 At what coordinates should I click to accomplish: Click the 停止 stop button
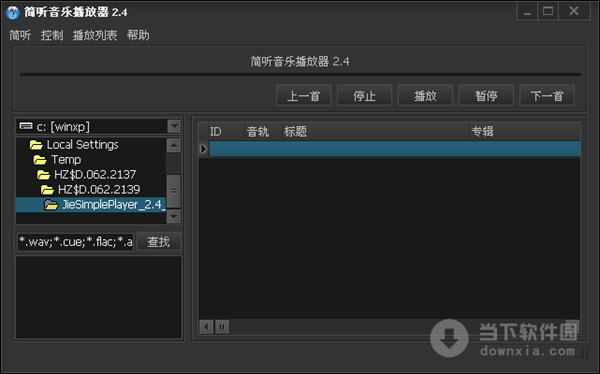click(x=364, y=95)
